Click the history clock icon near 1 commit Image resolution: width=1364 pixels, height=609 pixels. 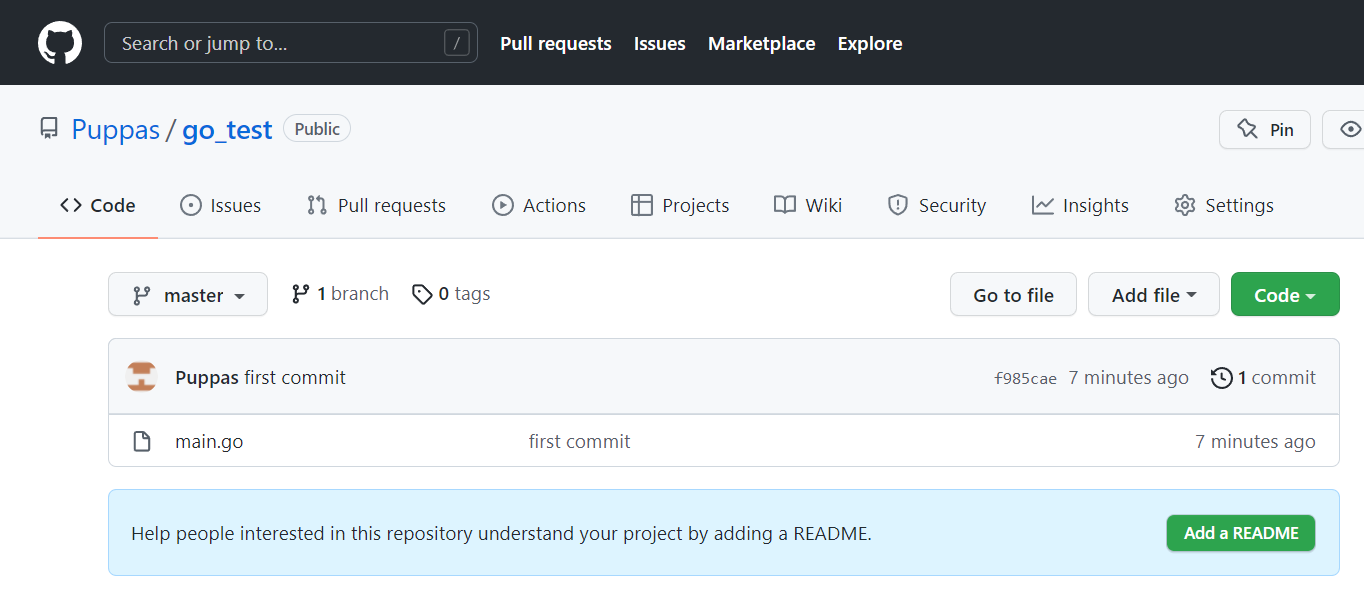[1221, 378]
